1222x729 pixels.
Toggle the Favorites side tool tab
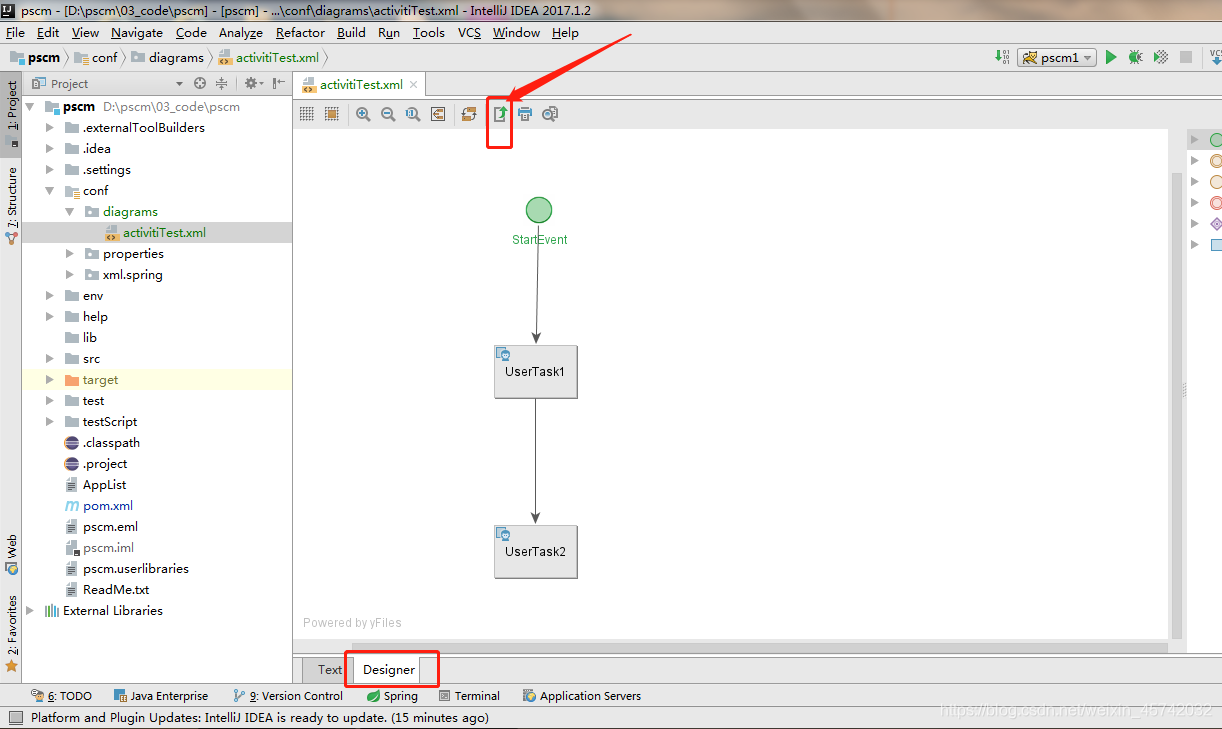(x=12, y=633)
